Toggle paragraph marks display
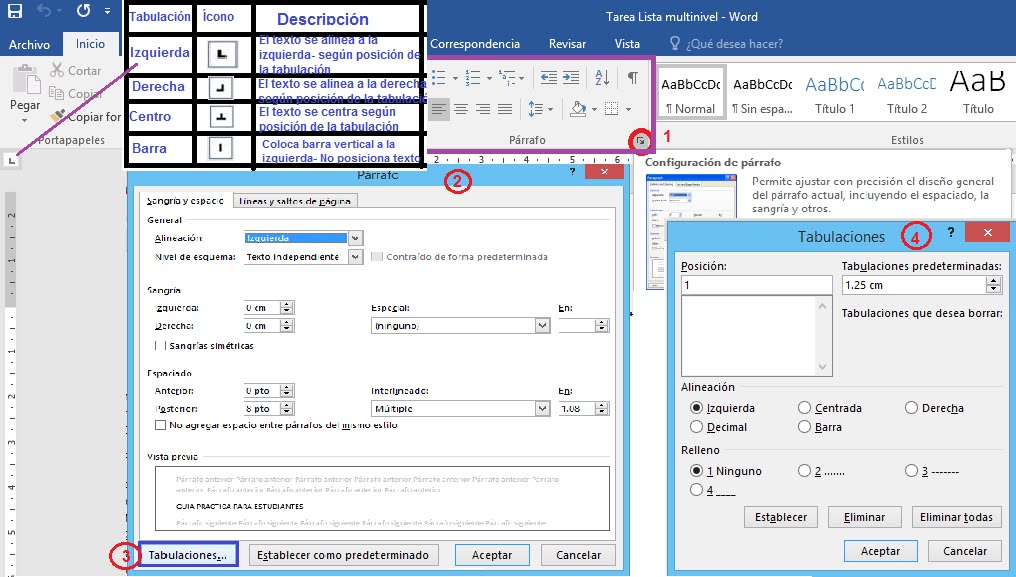The width and height of the screenshot is (1016, 577). pos(633,78)
